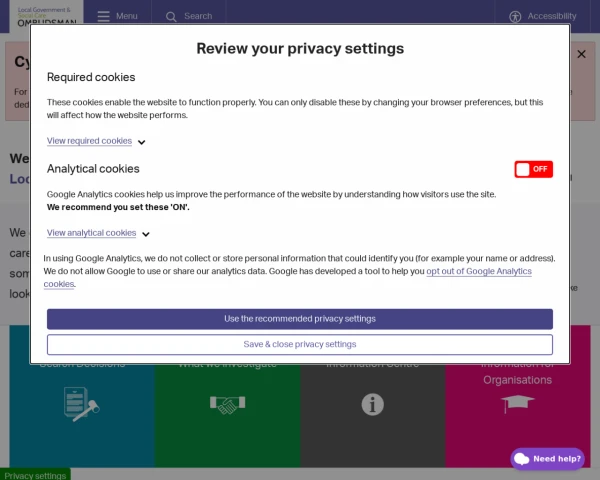The width and height of the screenshot is (600, 480).
Task: Click Save & close privacy settings
Action: (x=299, y=344)
